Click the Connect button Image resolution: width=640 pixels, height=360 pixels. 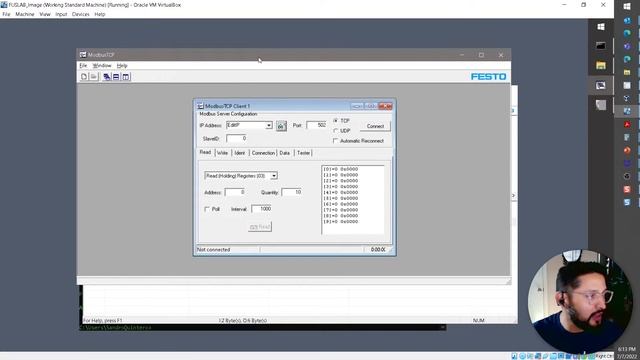pos(375,126)
